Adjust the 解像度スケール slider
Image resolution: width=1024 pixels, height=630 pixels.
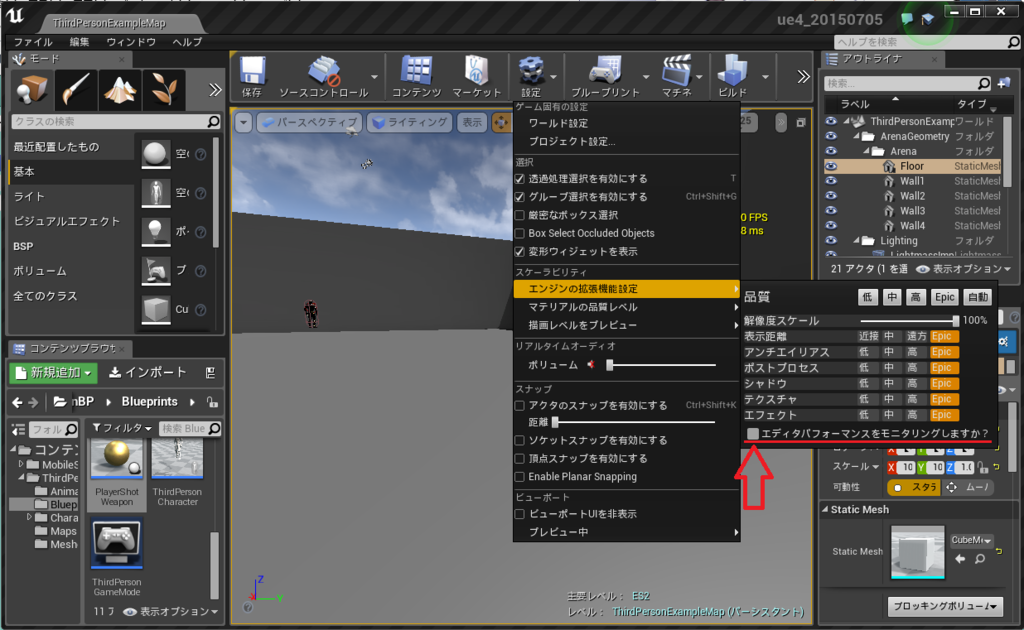[909, 321]
